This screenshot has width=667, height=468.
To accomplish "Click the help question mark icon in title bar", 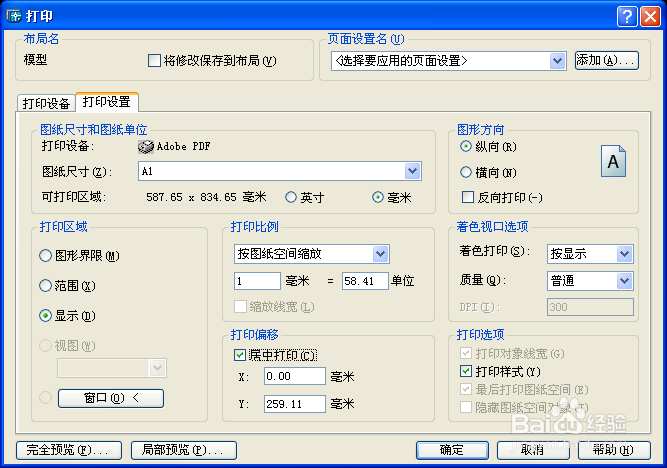I will 627,17.
